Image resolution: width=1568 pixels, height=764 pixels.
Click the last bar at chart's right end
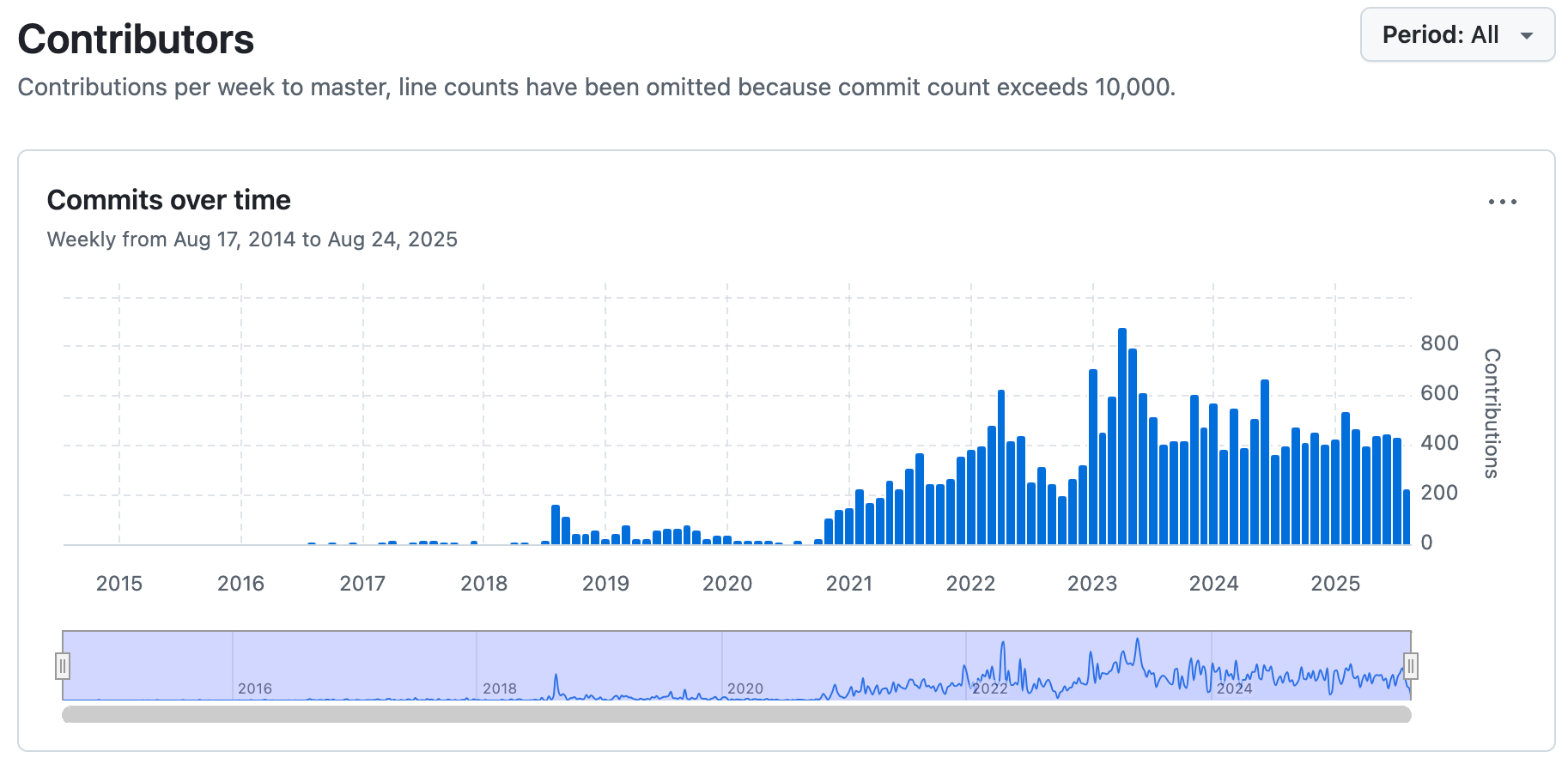[x=1406, y=517]
